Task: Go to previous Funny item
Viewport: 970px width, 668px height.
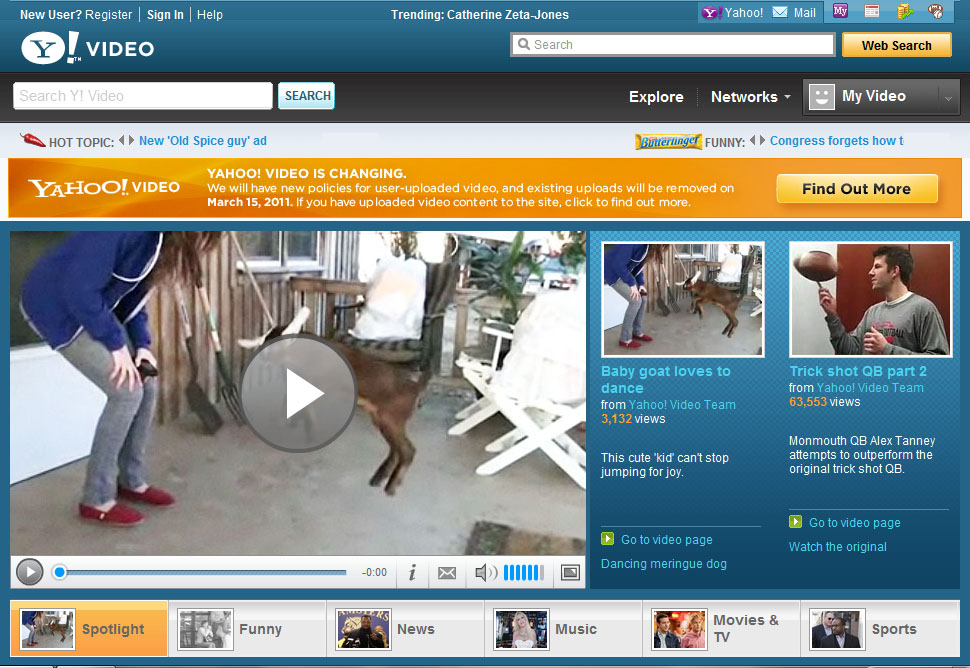Action: 753,140
